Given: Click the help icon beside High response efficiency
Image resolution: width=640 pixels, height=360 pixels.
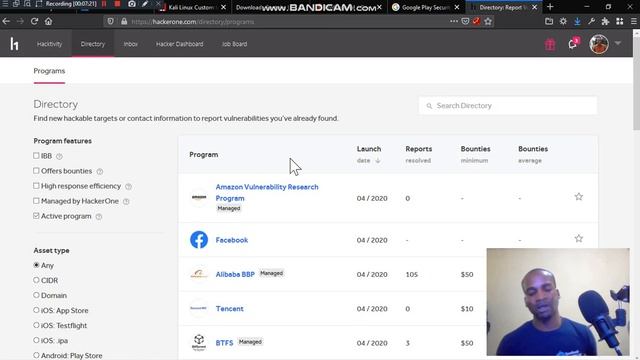Looking at the screenshot, I should pyautogui.click(x=129, y=187).
